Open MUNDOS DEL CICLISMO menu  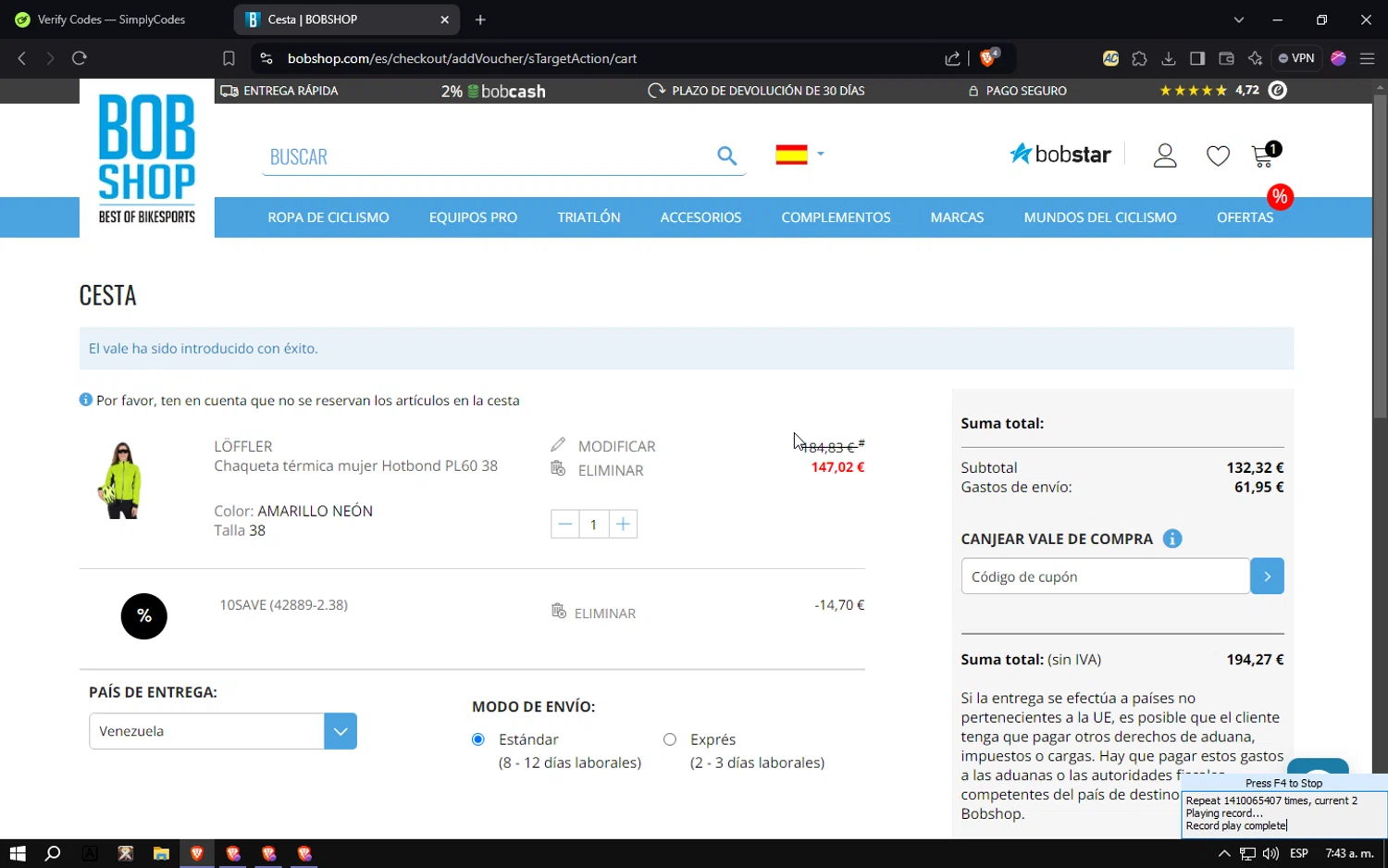1100,217
